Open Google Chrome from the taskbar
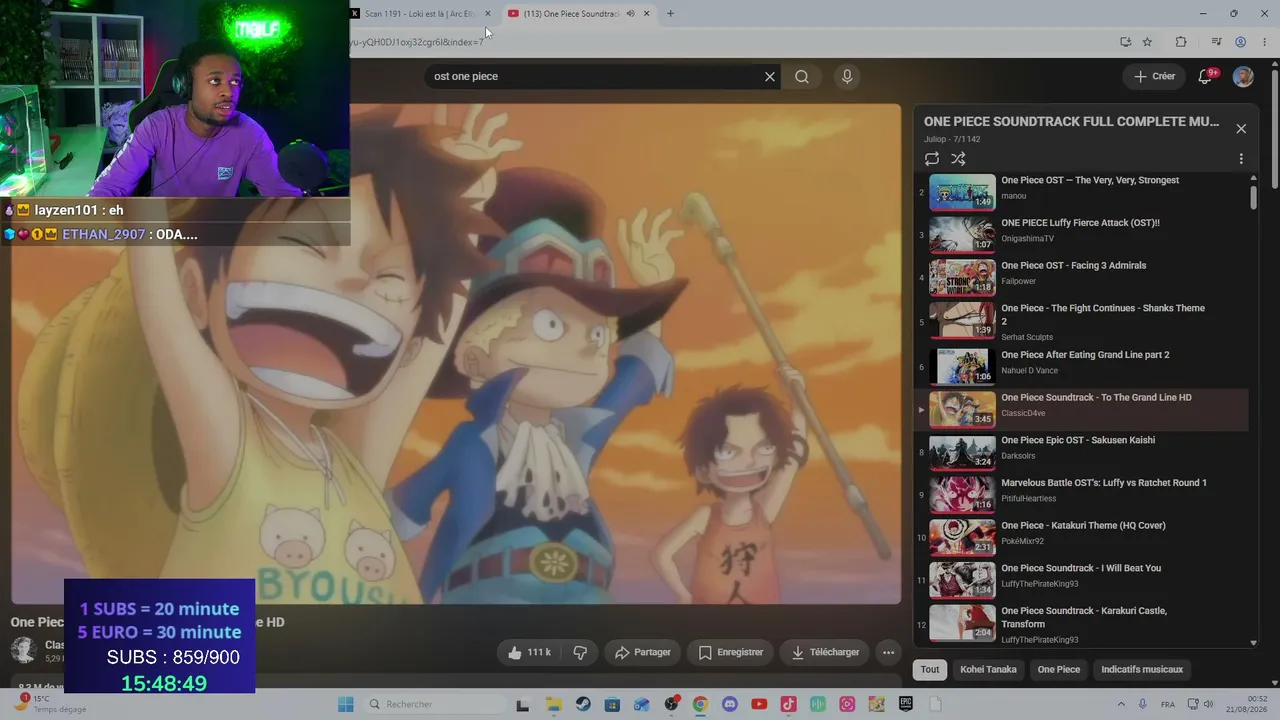 tap(700, 704)
